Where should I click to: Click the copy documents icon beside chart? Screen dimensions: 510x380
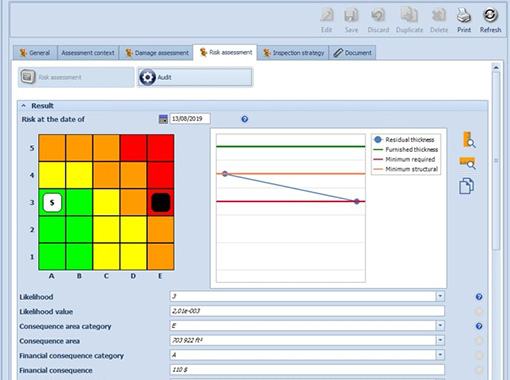coord(466,186)
